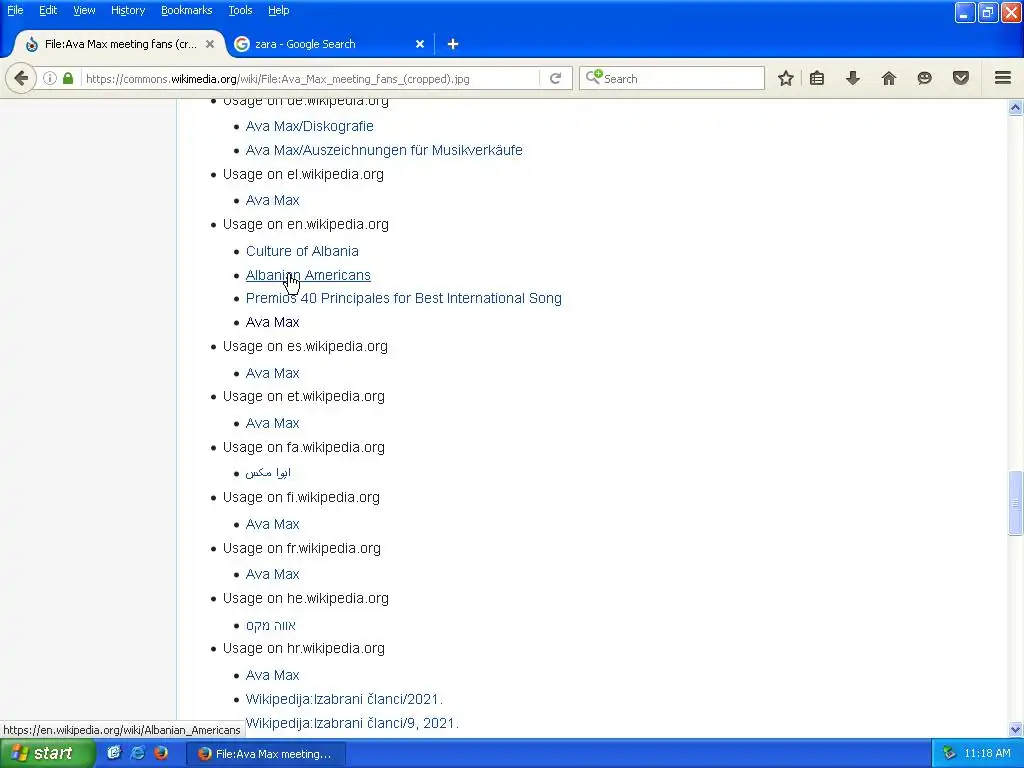Open Premios 40 Principales Best International Song
Viewport: 1024px width, 768px height.
[404, 298]
